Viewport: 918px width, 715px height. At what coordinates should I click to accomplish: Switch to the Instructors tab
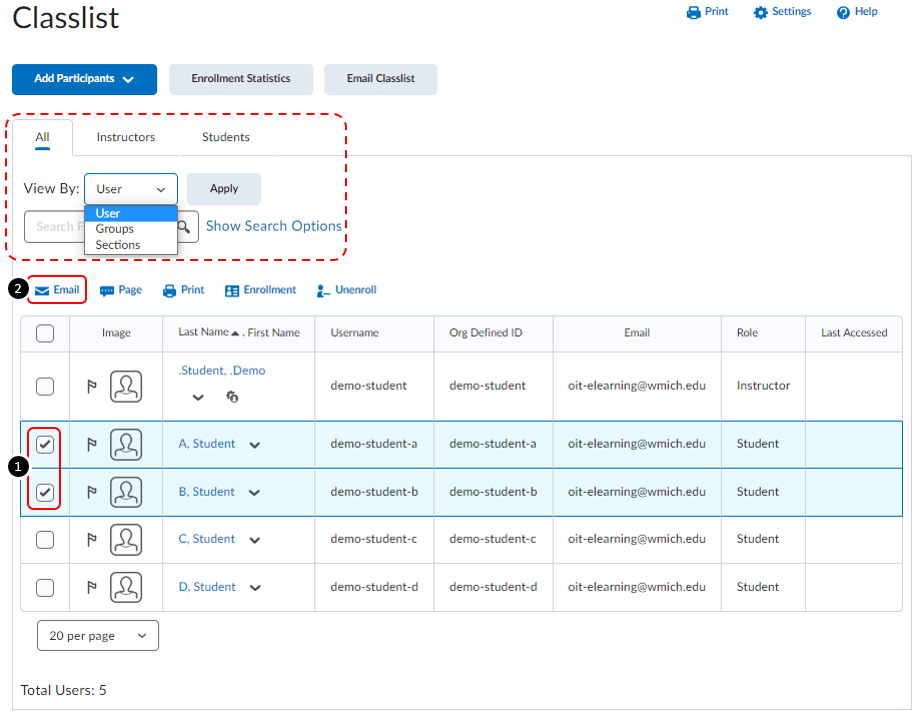coord(126,137)
